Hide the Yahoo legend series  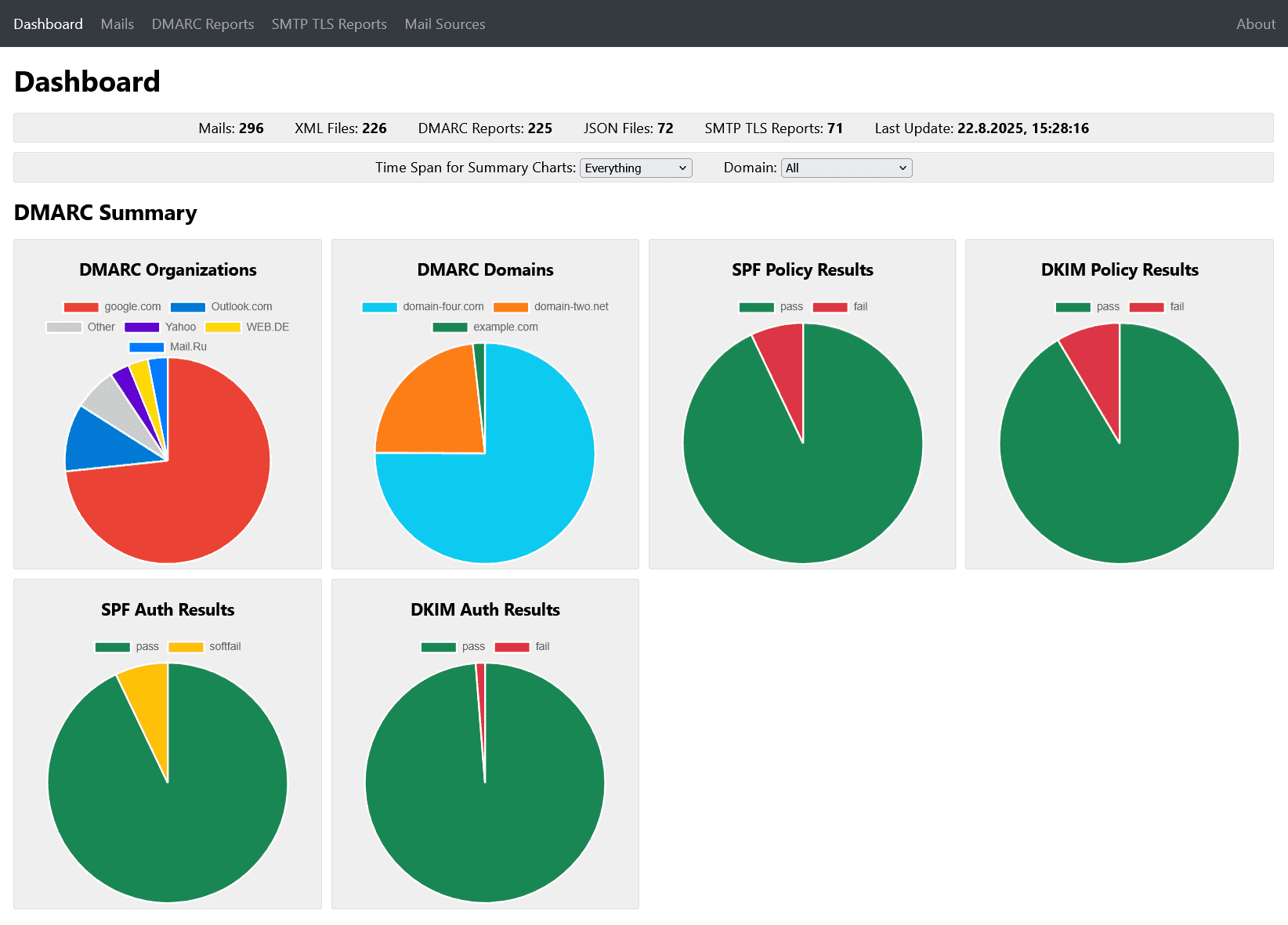[161, 327]
